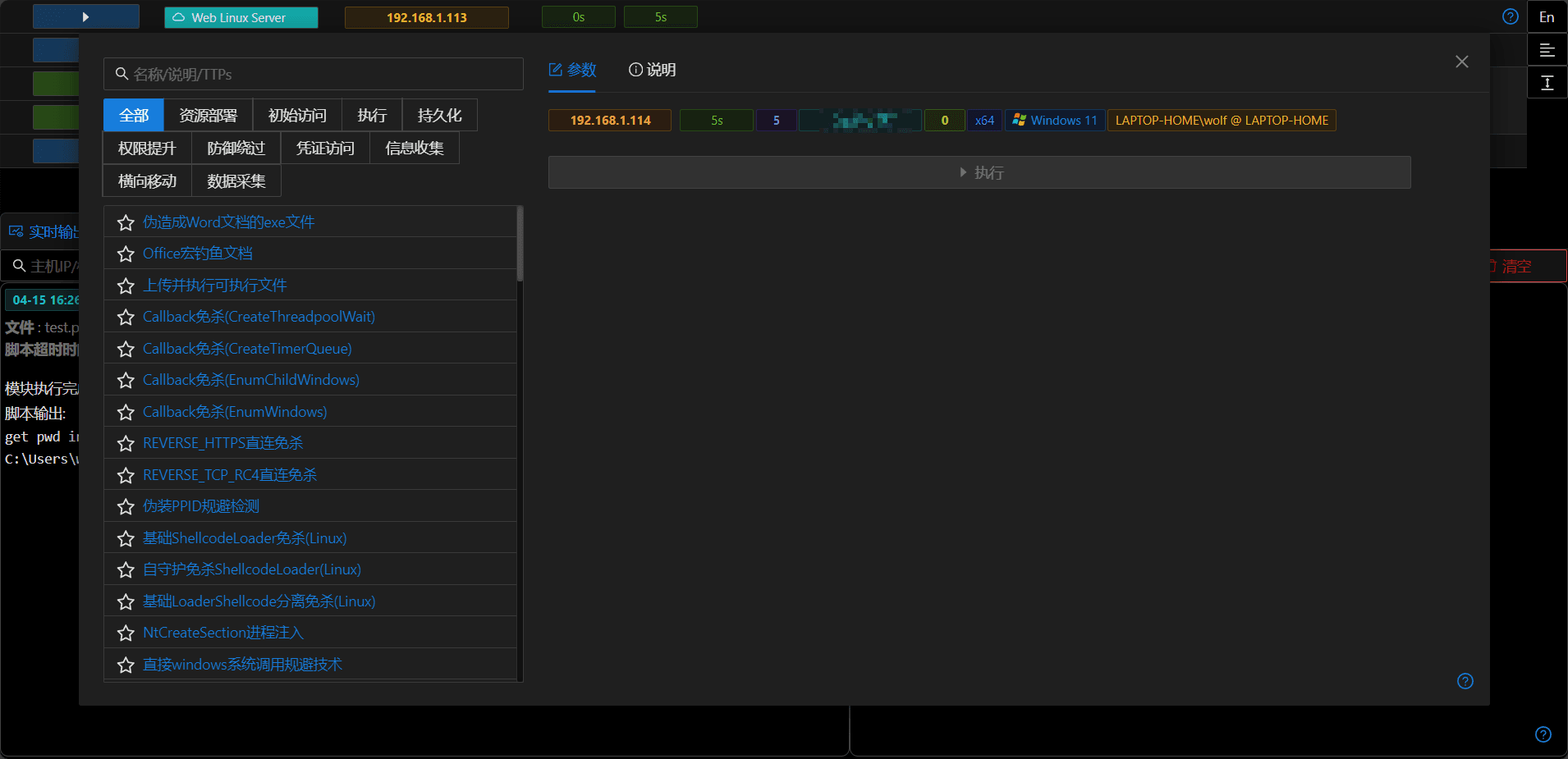Favorite the 伪造成Word文档的exe文件 module star
The width and height of the screenshot is (1568, 759).
coord(126,222)
